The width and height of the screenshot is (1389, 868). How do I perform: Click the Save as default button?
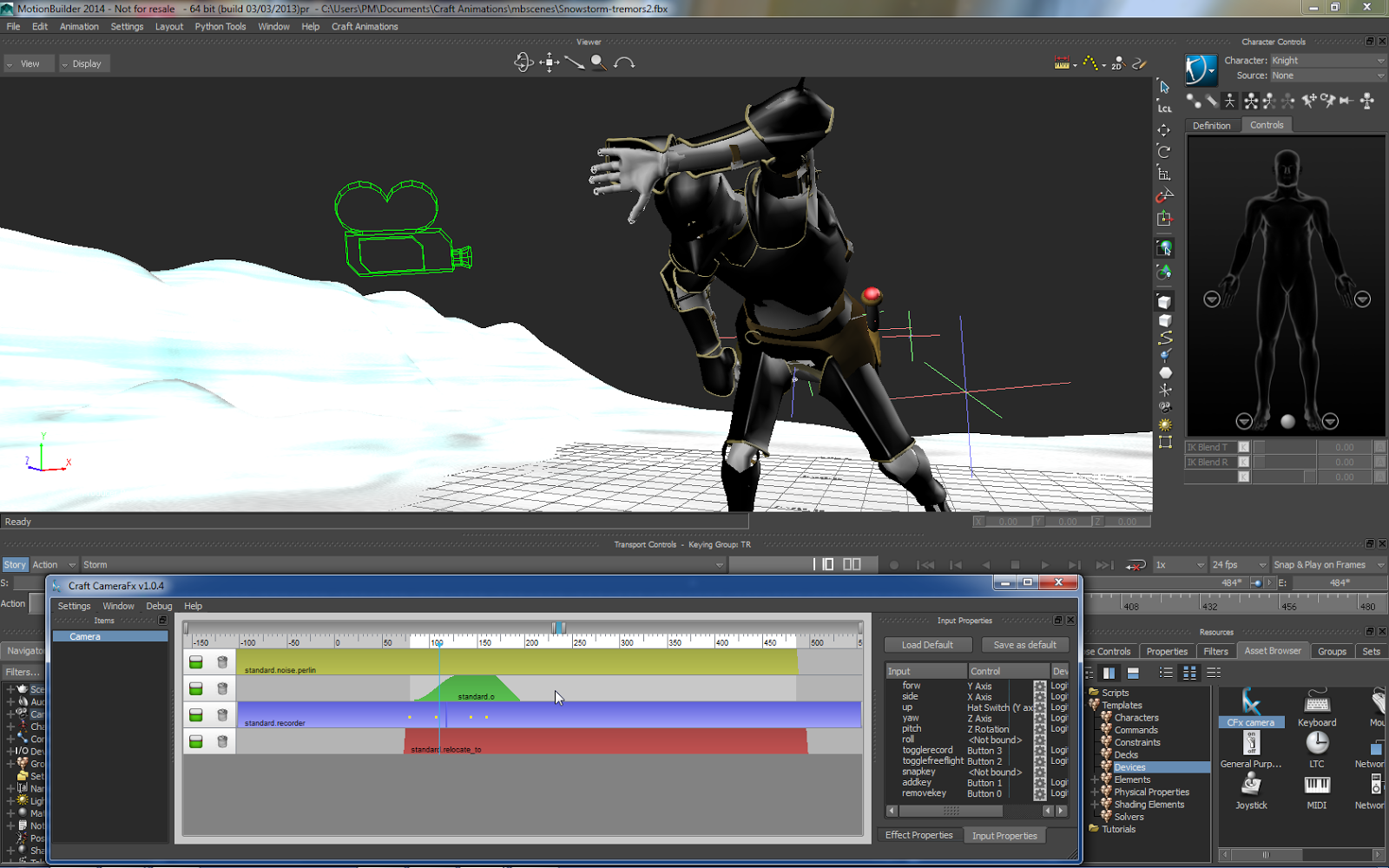pyautogui.click(x=1024, y=645)
